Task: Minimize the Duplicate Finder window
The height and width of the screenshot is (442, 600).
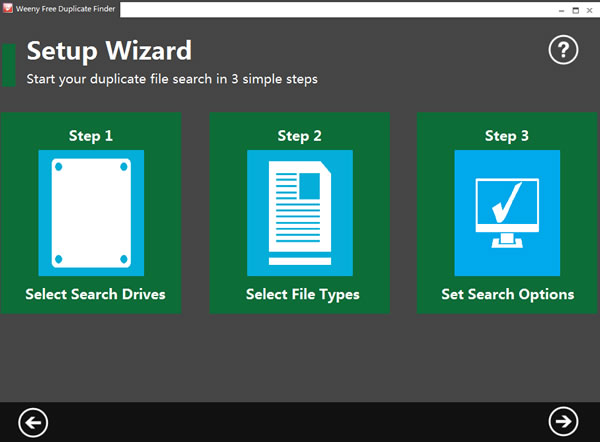Action: 556,9
